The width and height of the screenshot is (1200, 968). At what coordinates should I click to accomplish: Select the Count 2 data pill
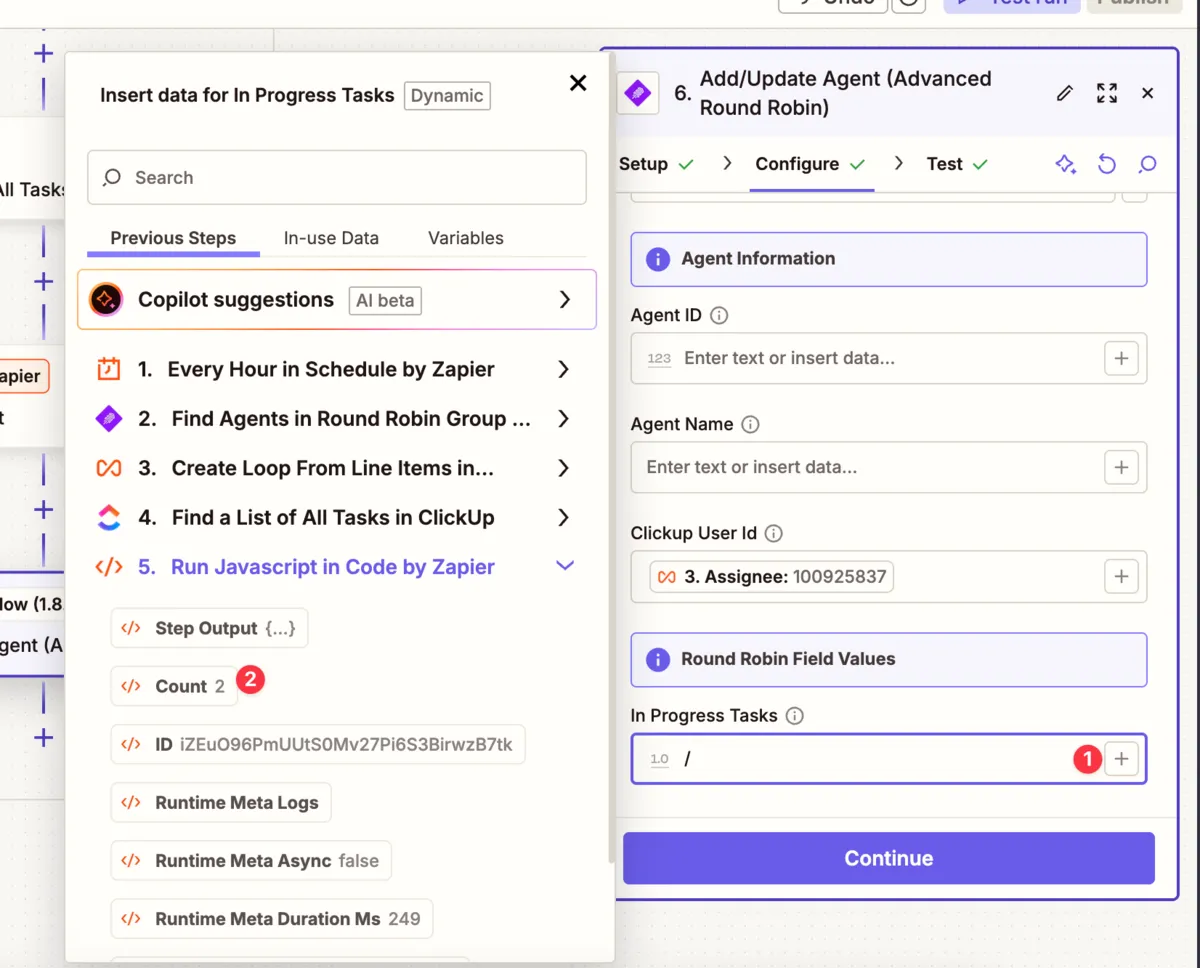175,686
